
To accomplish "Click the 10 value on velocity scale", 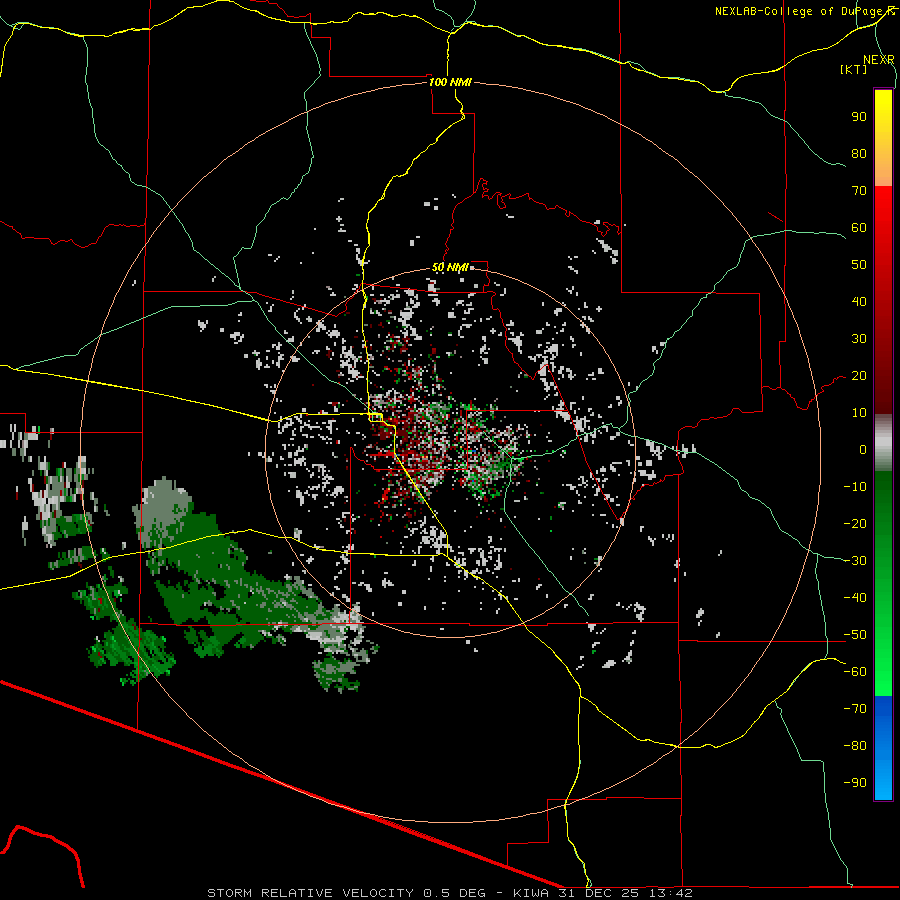I will coord(859,413).
